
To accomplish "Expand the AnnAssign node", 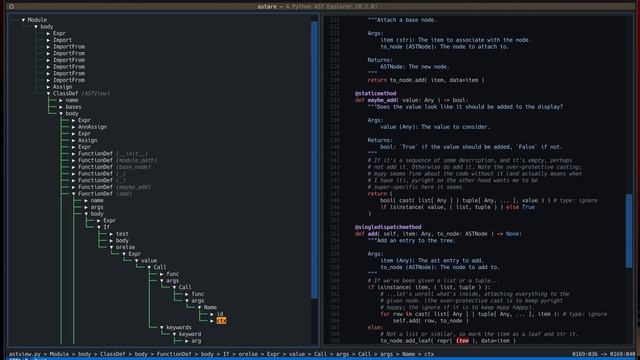I will pyautogui.click(x=74, y=127).
